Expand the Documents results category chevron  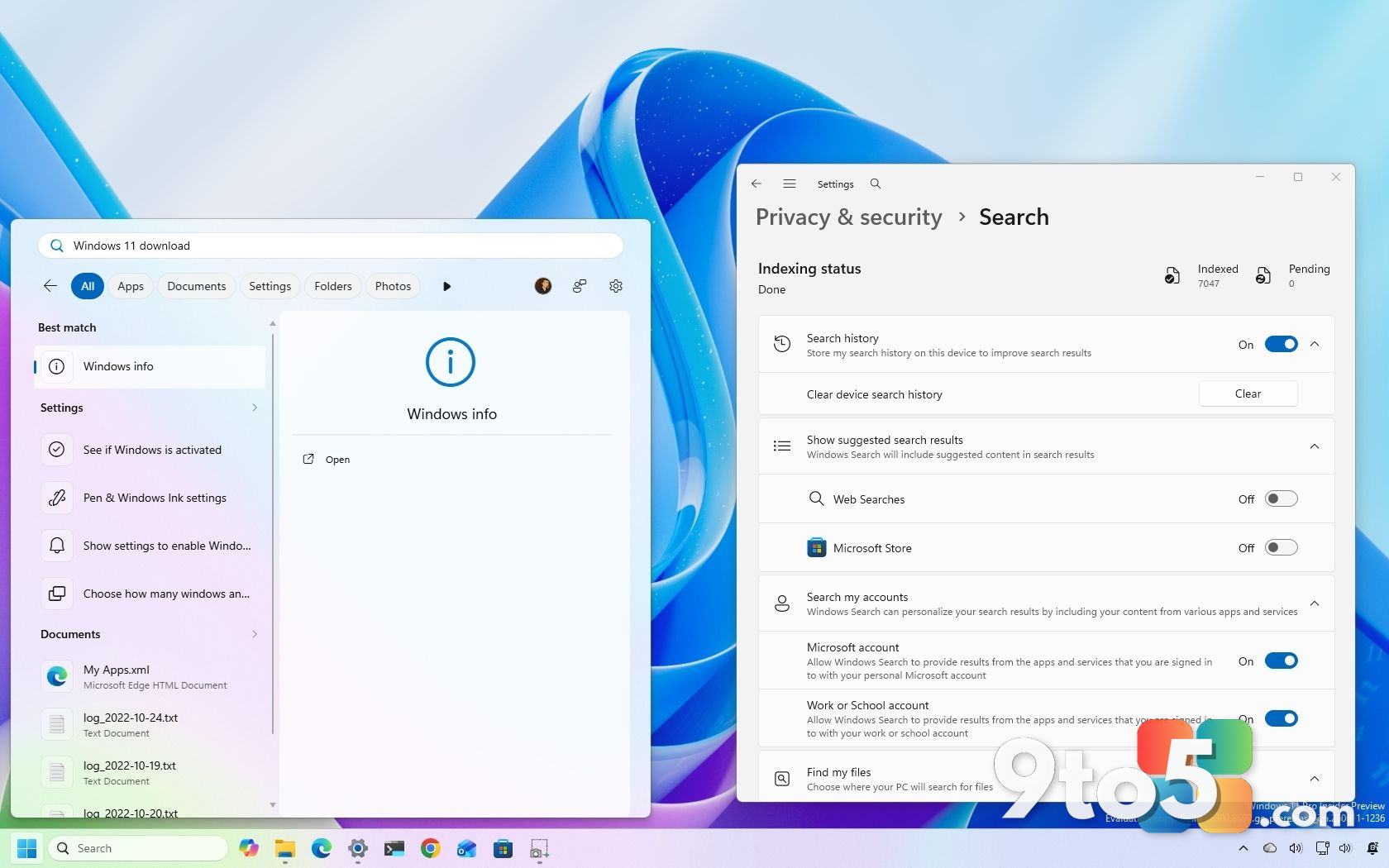pyautogui.click(x=255, y=634)
